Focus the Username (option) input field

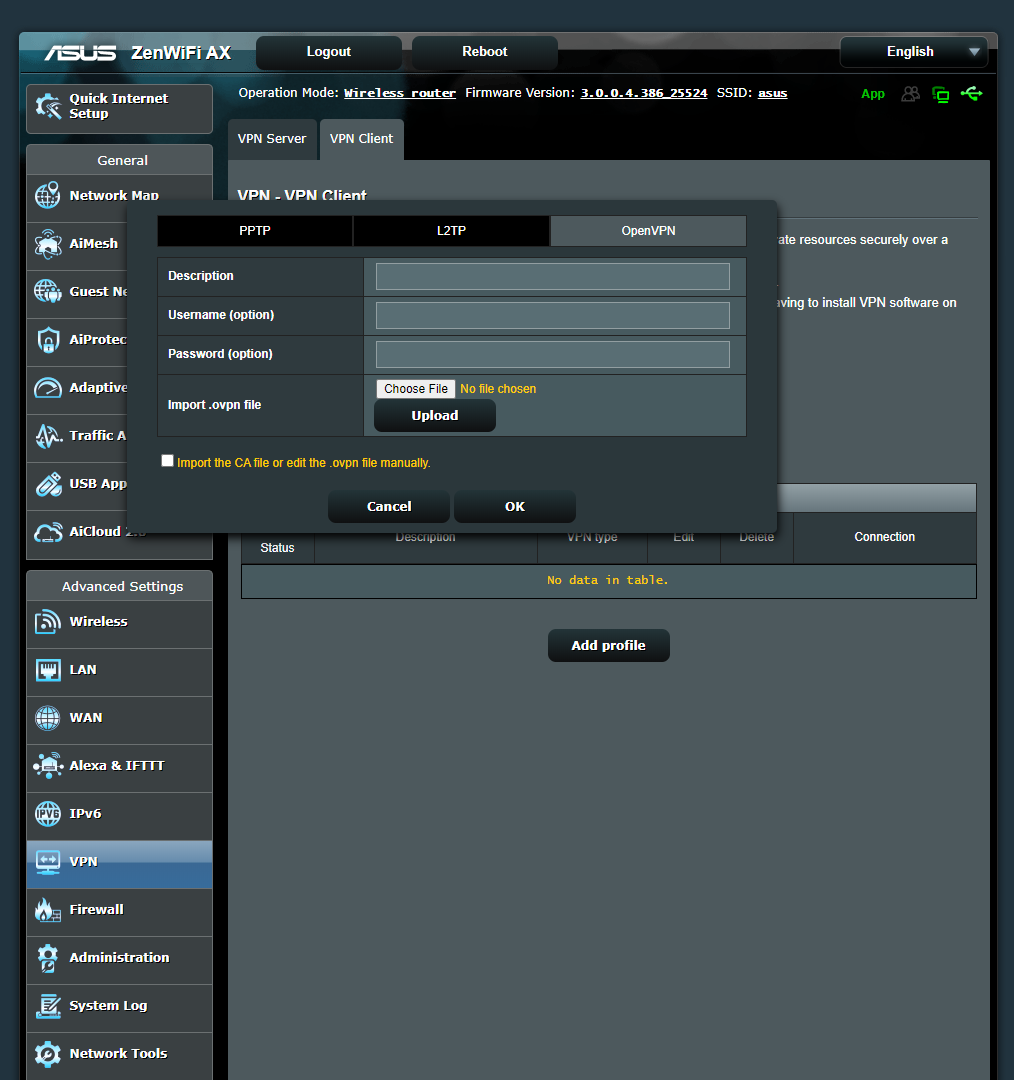[552, 315]
